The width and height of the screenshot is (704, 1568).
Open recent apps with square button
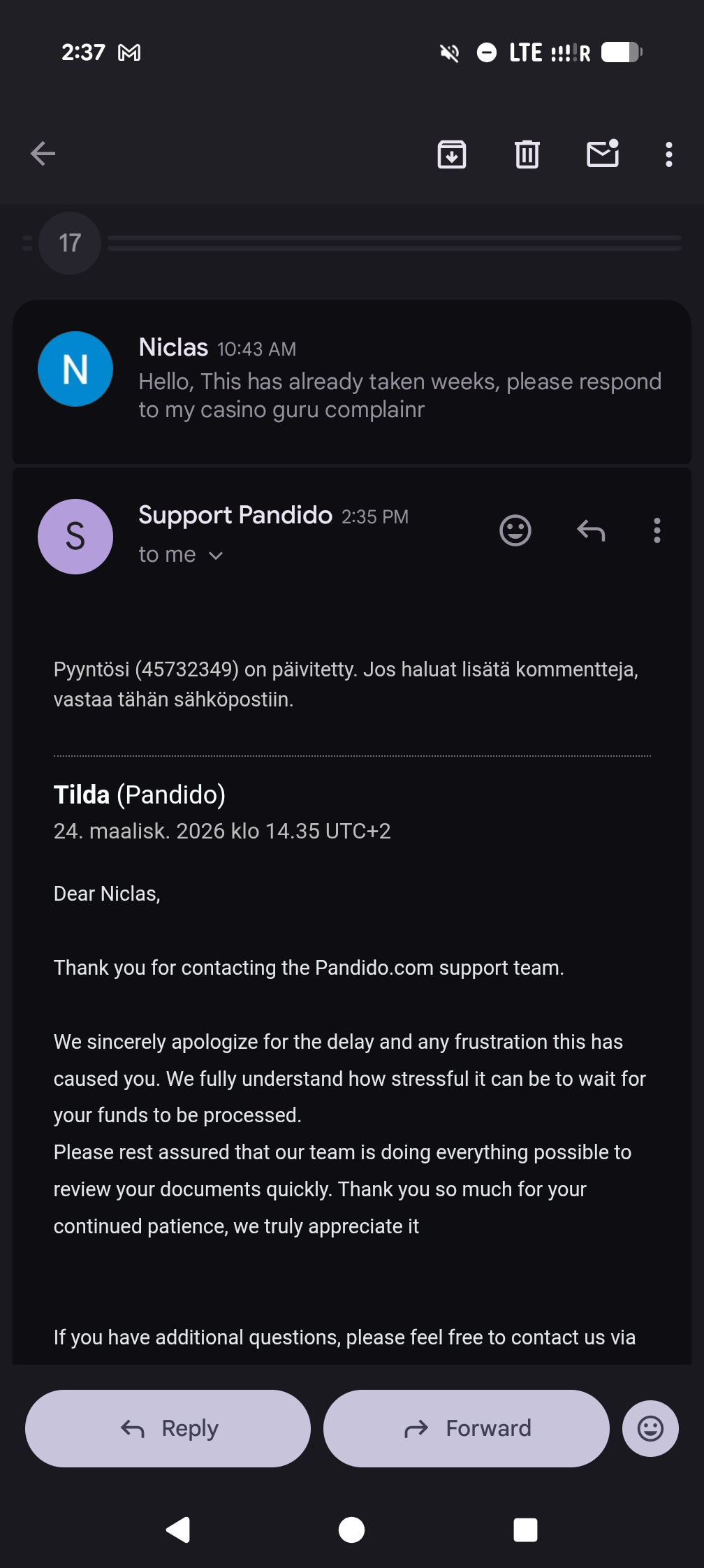pos(525,1530)
